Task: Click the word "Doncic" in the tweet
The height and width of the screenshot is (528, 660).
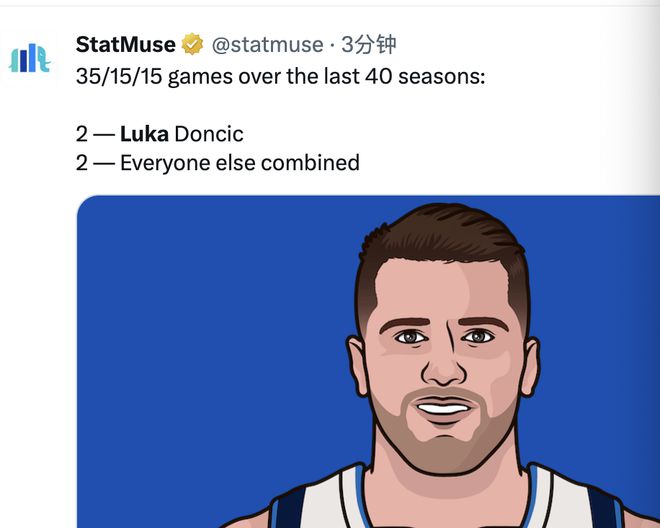Action: click(208, 134)
